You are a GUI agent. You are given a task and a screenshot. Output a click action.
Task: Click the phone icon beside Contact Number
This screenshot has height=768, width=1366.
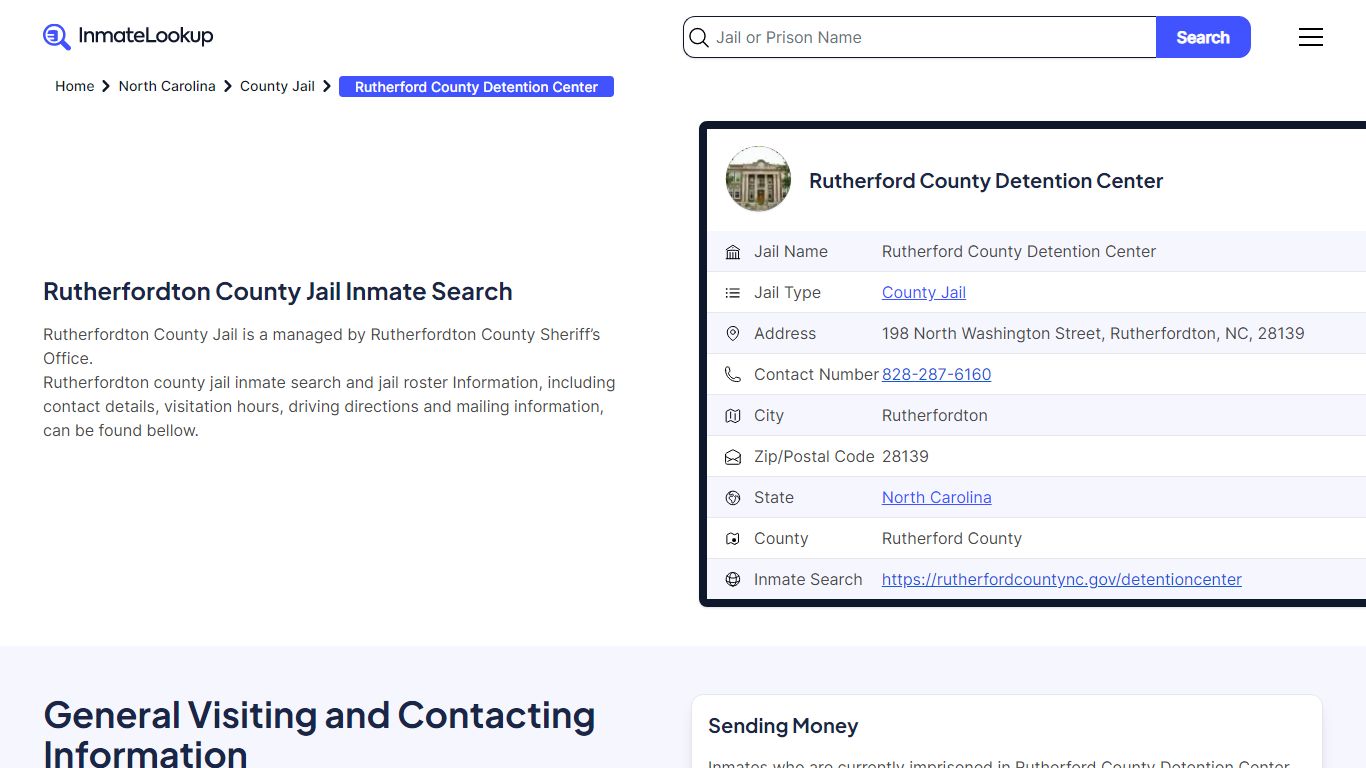click(733, 375)
